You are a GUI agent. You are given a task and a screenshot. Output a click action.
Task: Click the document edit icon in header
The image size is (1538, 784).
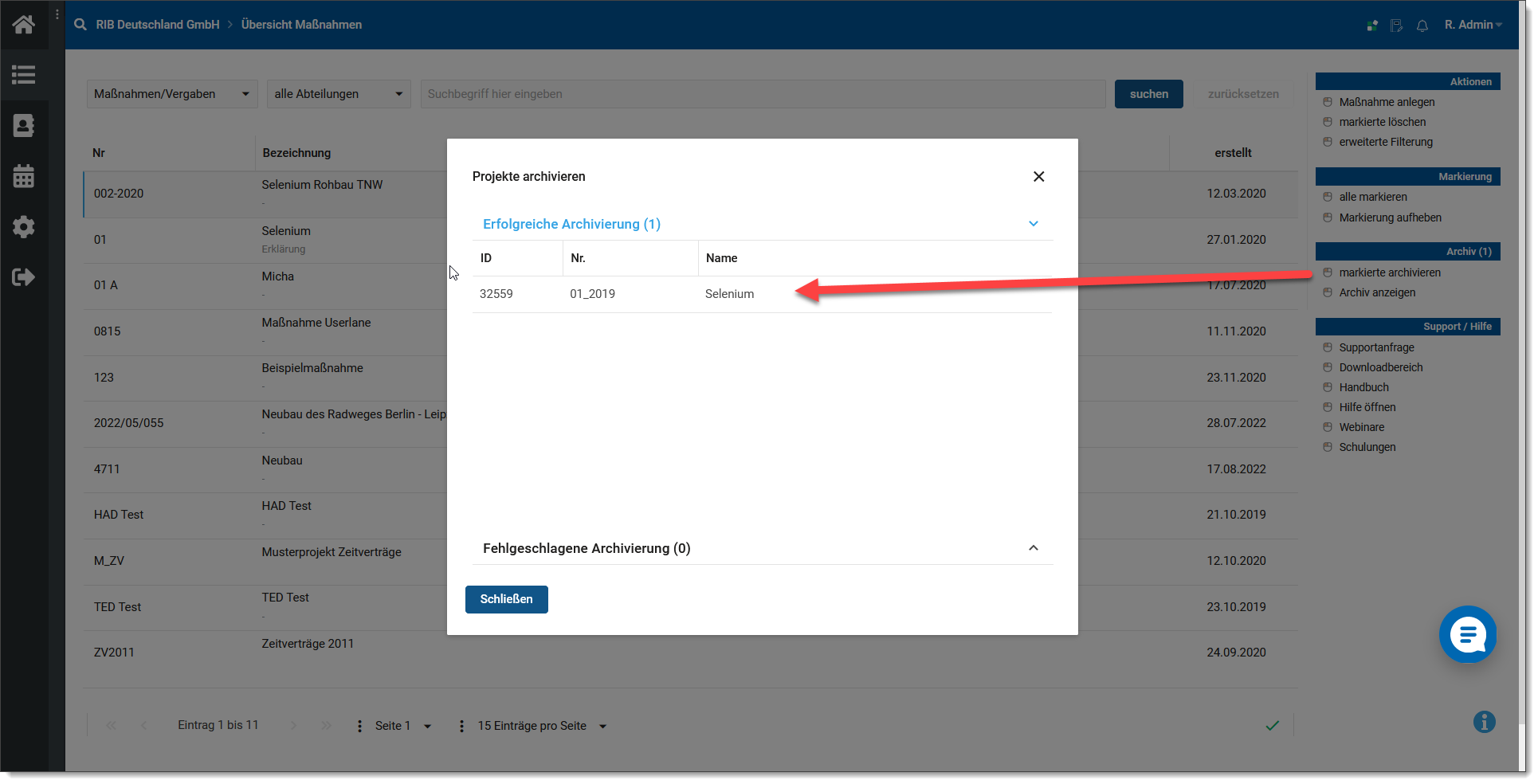pos(1396,25)
